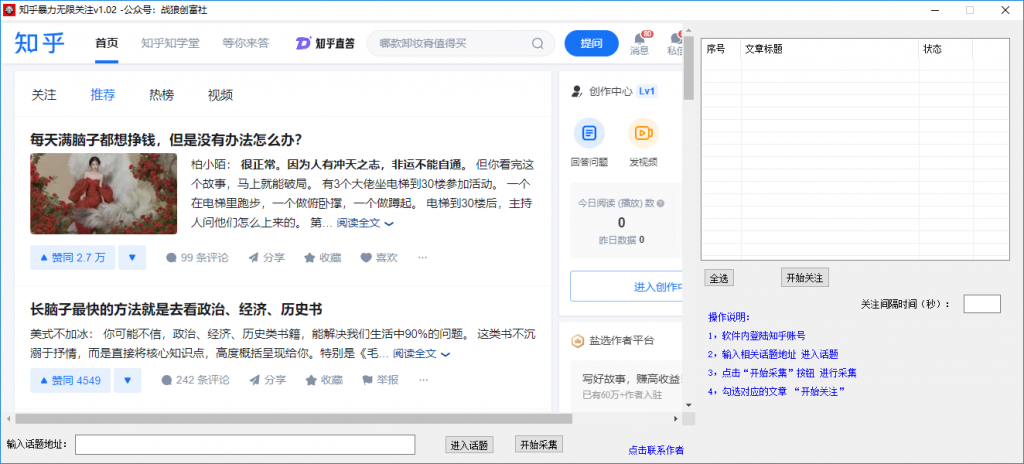Click the horizontal scrollbar right arrow

click(676, 418)
